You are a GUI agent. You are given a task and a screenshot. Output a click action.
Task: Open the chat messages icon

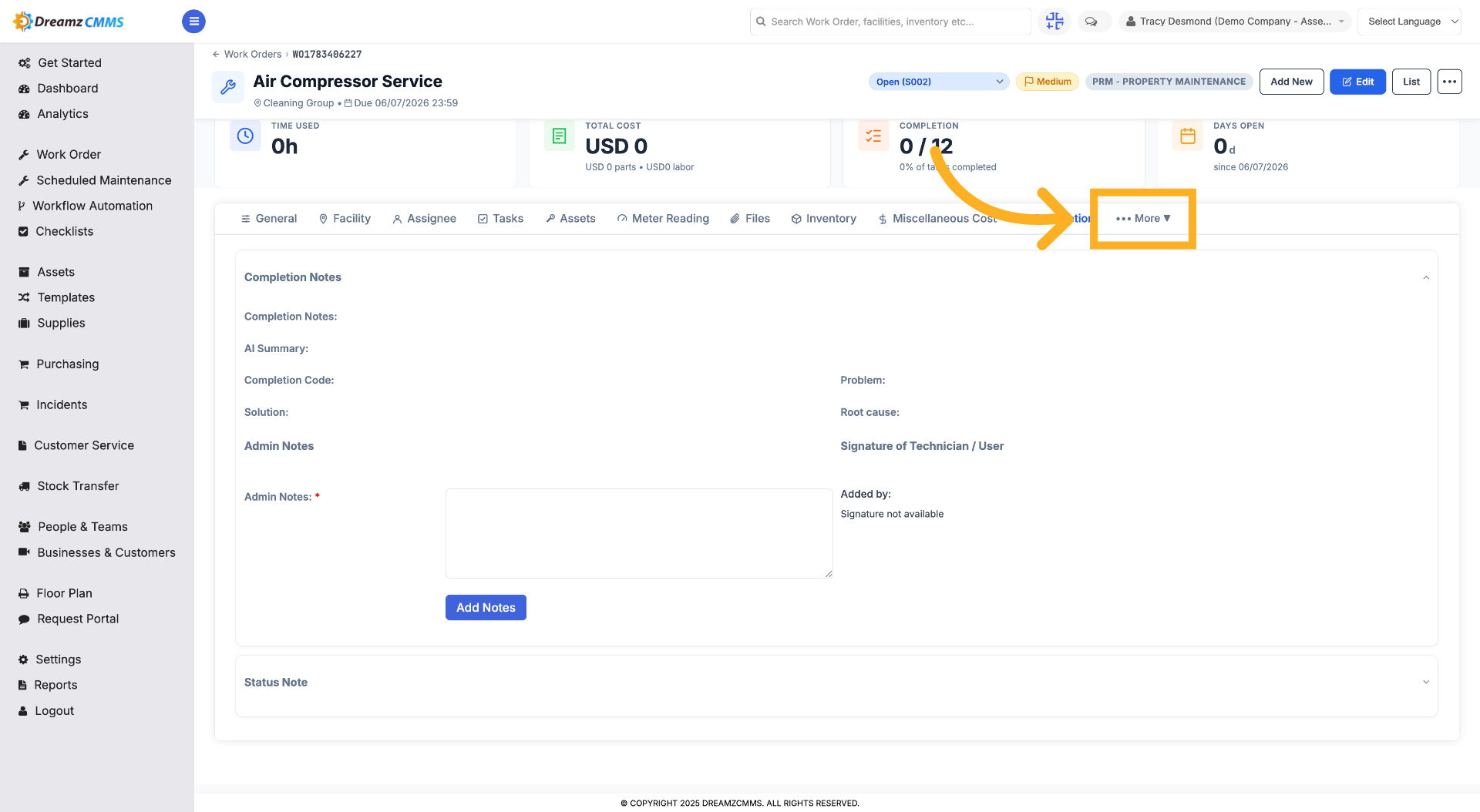[1091, 22]
